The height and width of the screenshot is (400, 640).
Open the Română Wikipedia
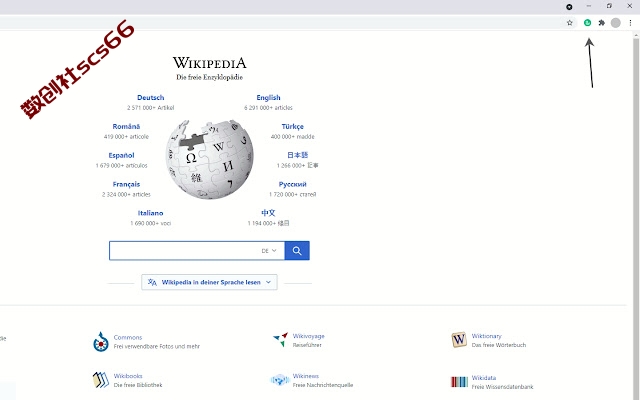coord(126,127)
